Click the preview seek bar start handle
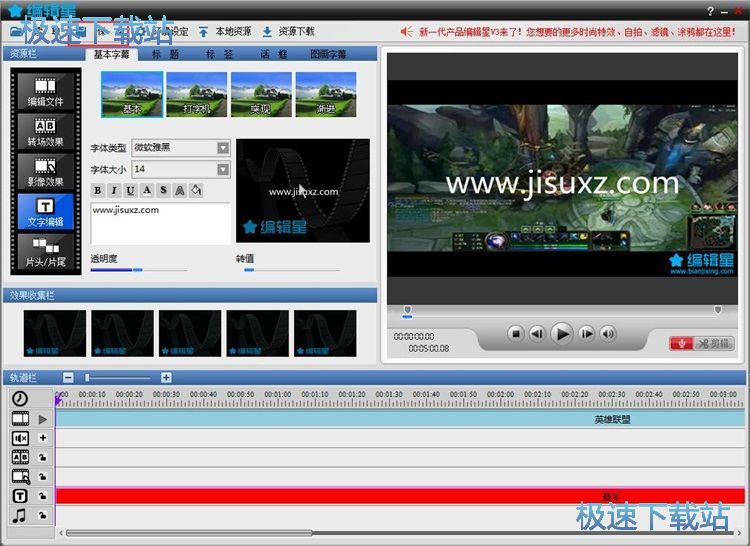This screenshot has height=546, width=750. 407,310
